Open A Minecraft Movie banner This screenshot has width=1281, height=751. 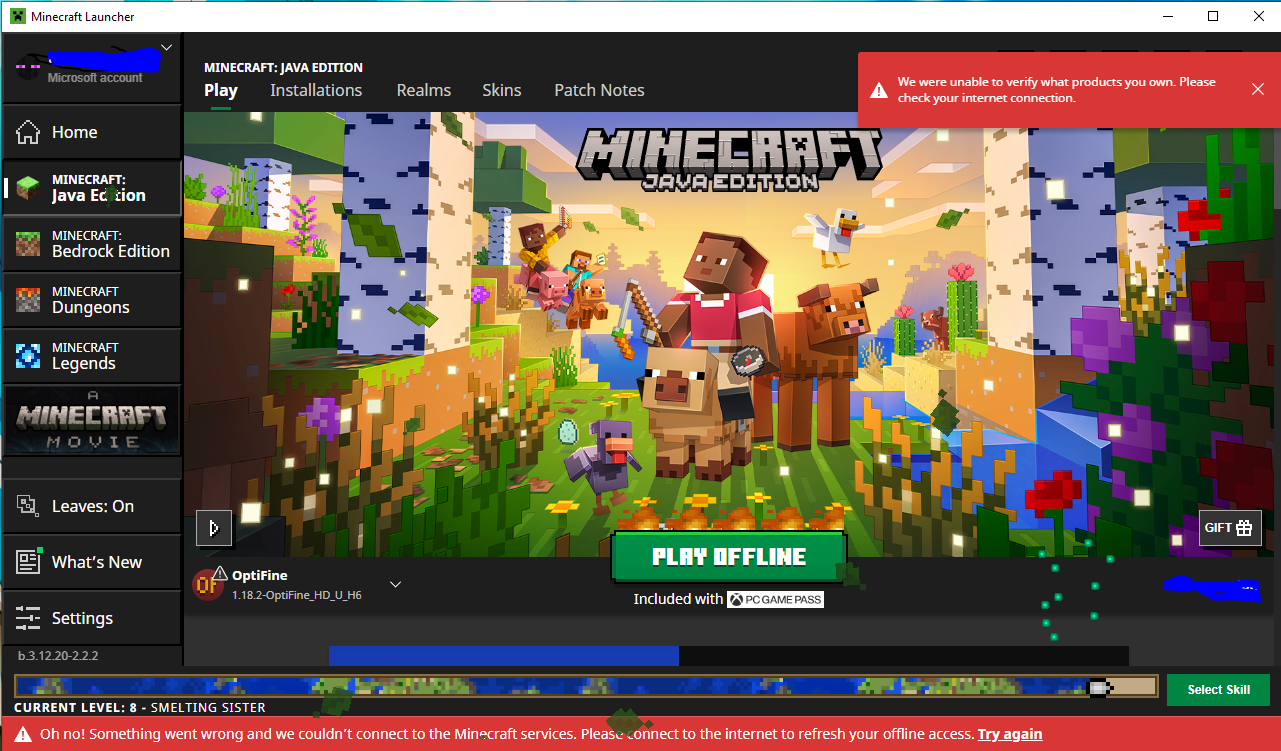92,419
